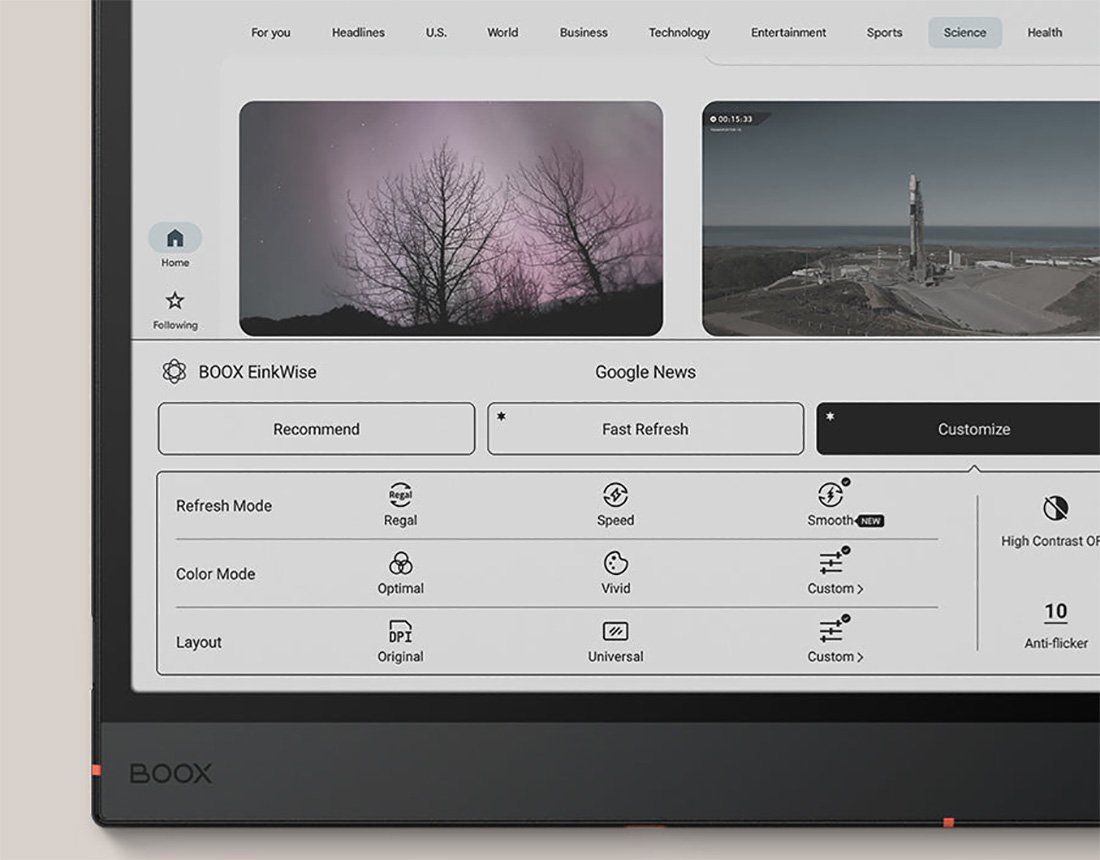Viewport: 1100px width, 860px height.
Task: Open the Health tab
Action: pyautogui.click(x=1045, y=32)
